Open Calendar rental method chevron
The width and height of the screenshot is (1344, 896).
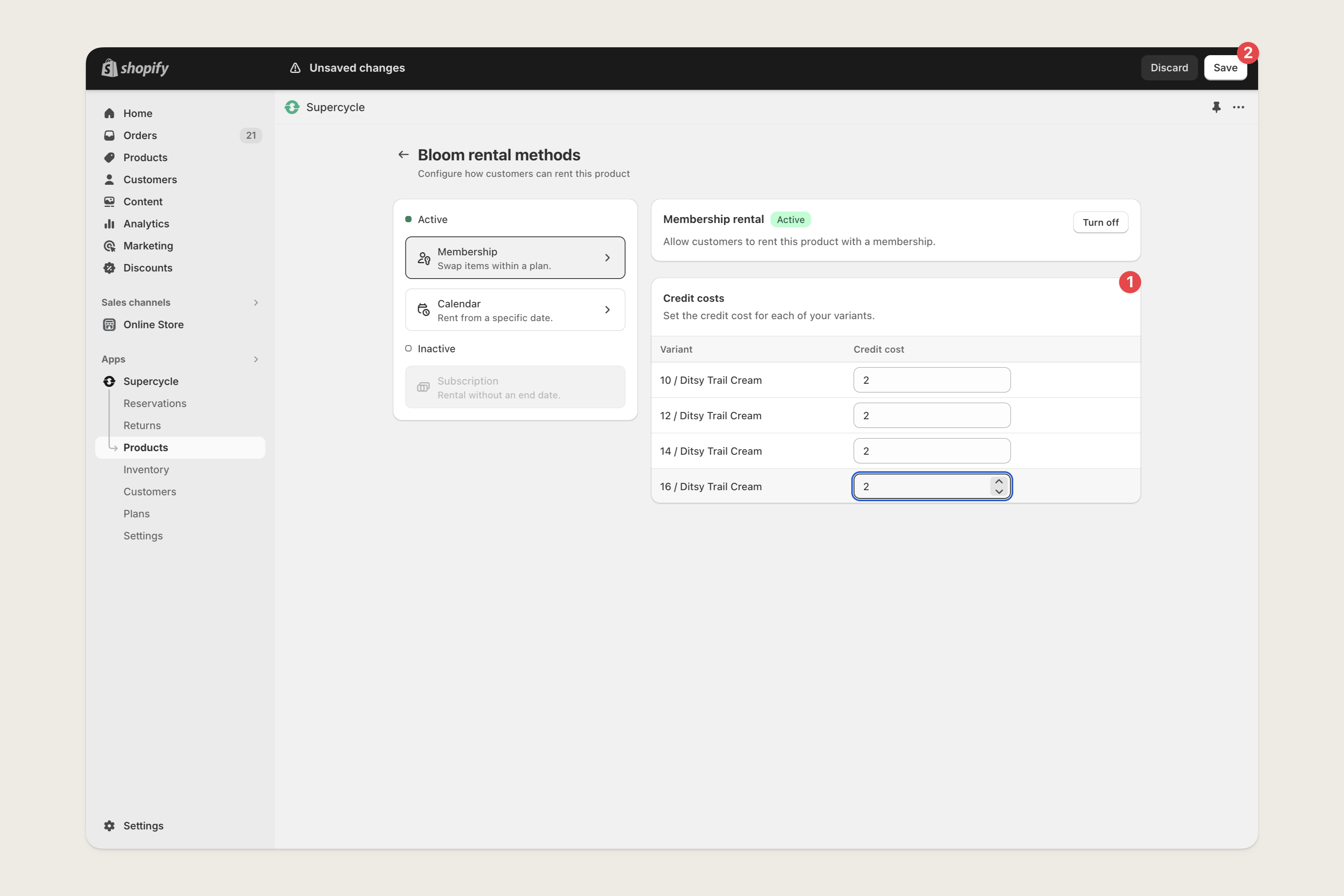pyautogui.click(x=608, y=310)
